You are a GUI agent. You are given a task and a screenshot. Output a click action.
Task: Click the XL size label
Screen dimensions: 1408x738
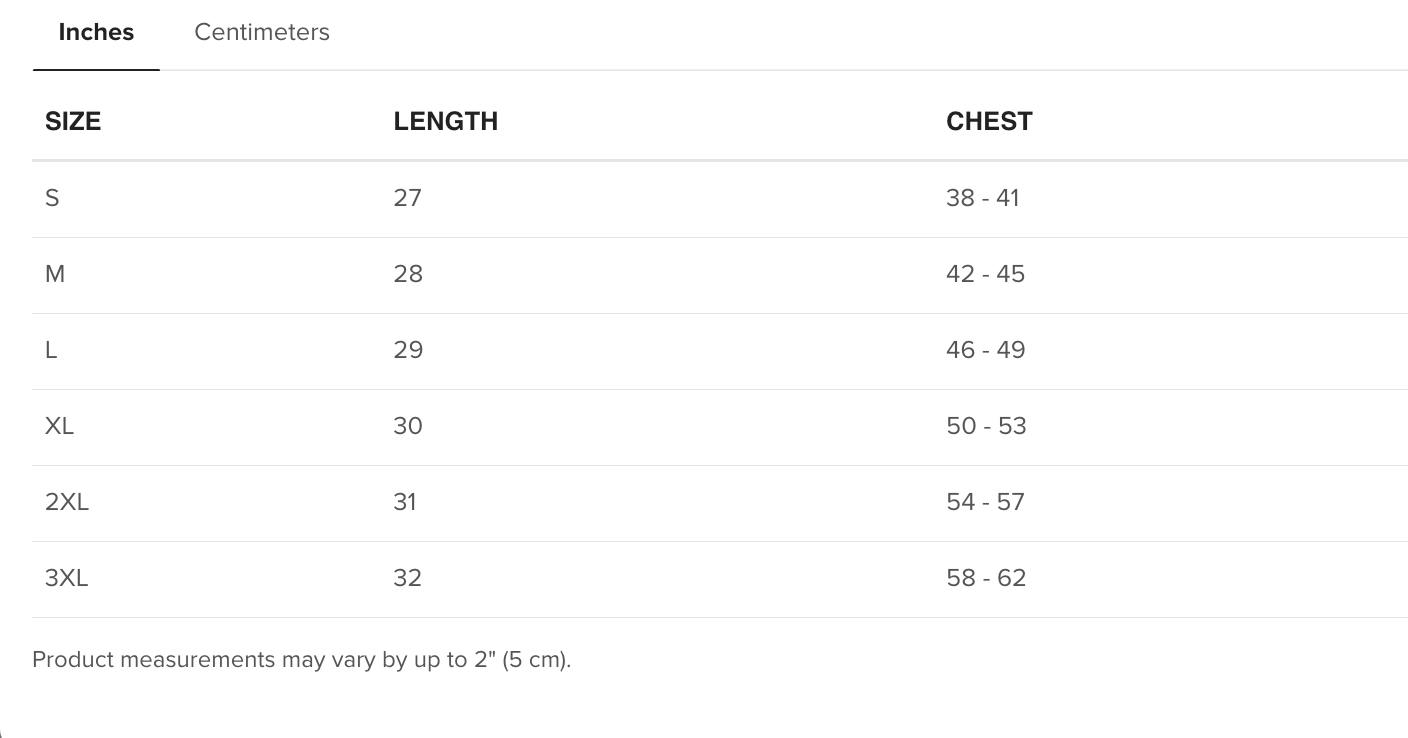(59, 426)
